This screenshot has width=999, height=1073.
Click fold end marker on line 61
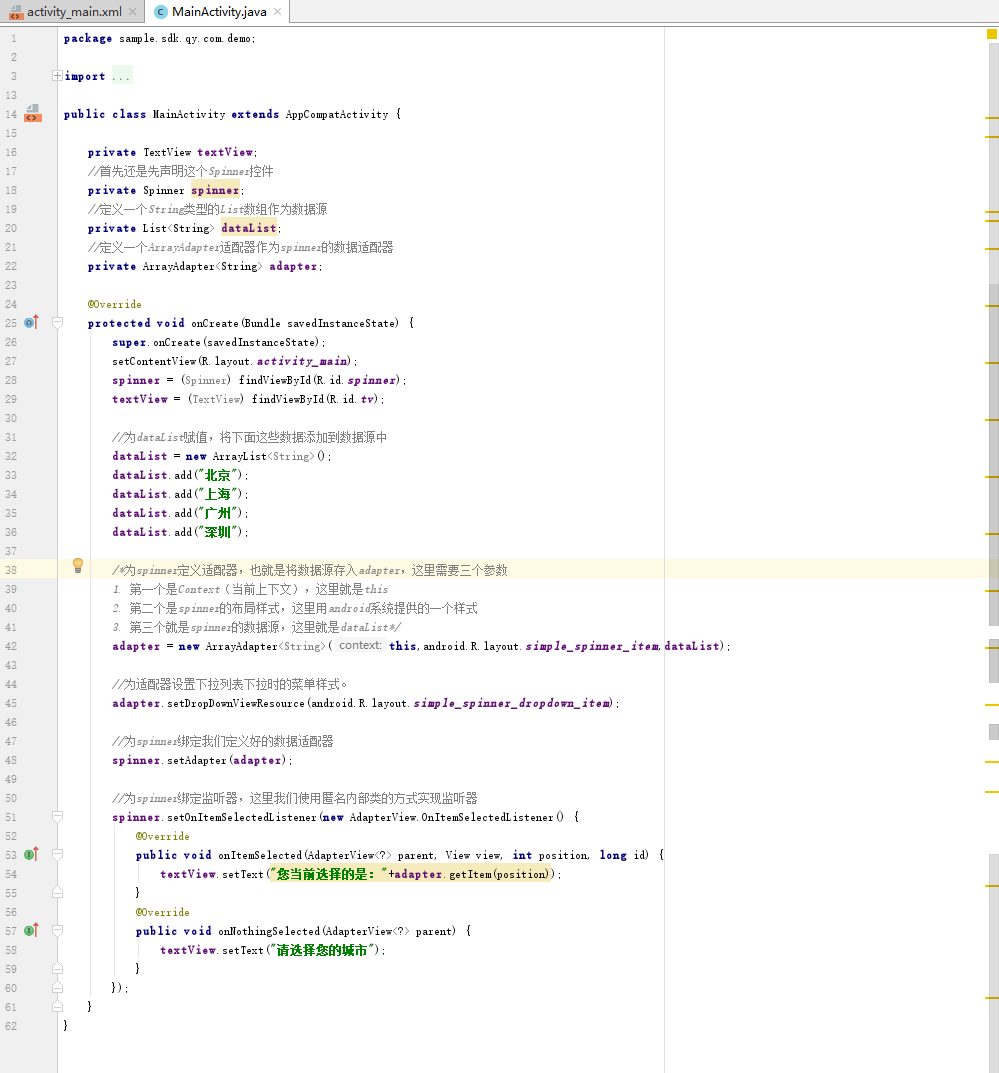coord(57,1007)
